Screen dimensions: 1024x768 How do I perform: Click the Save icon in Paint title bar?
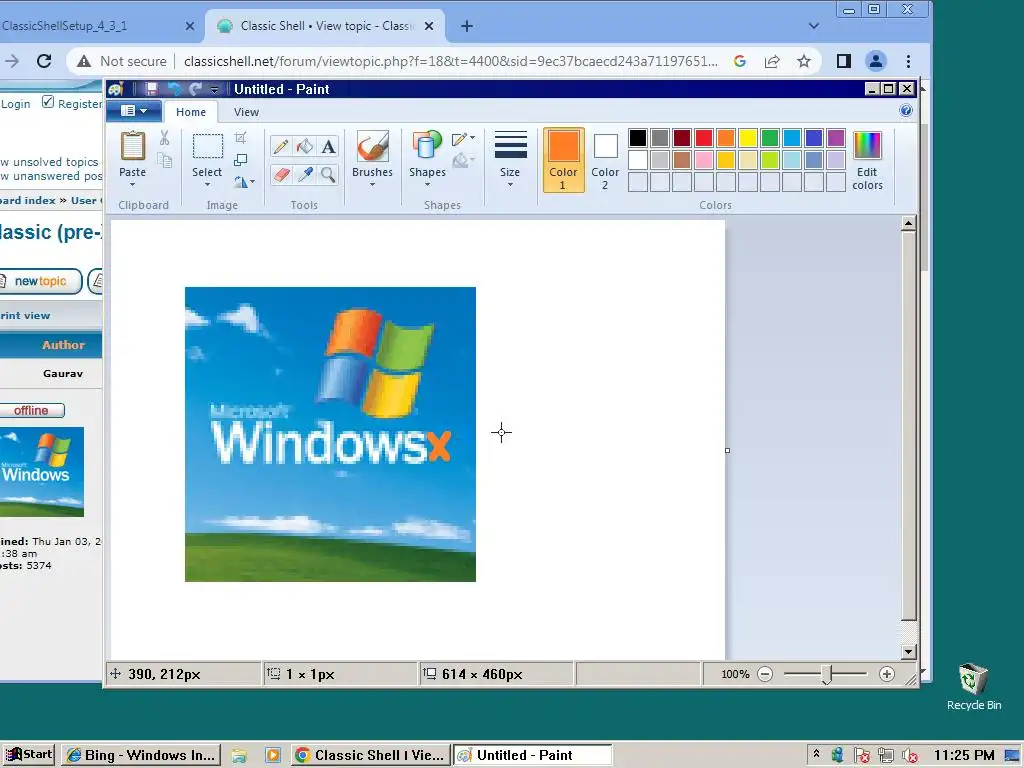151,89
